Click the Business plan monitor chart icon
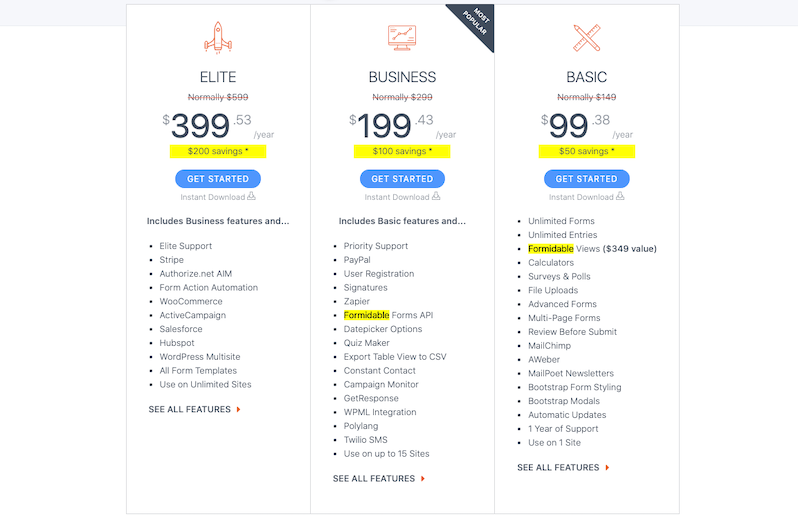The width and height of the screenshot is (798, 519). point(402,38)
